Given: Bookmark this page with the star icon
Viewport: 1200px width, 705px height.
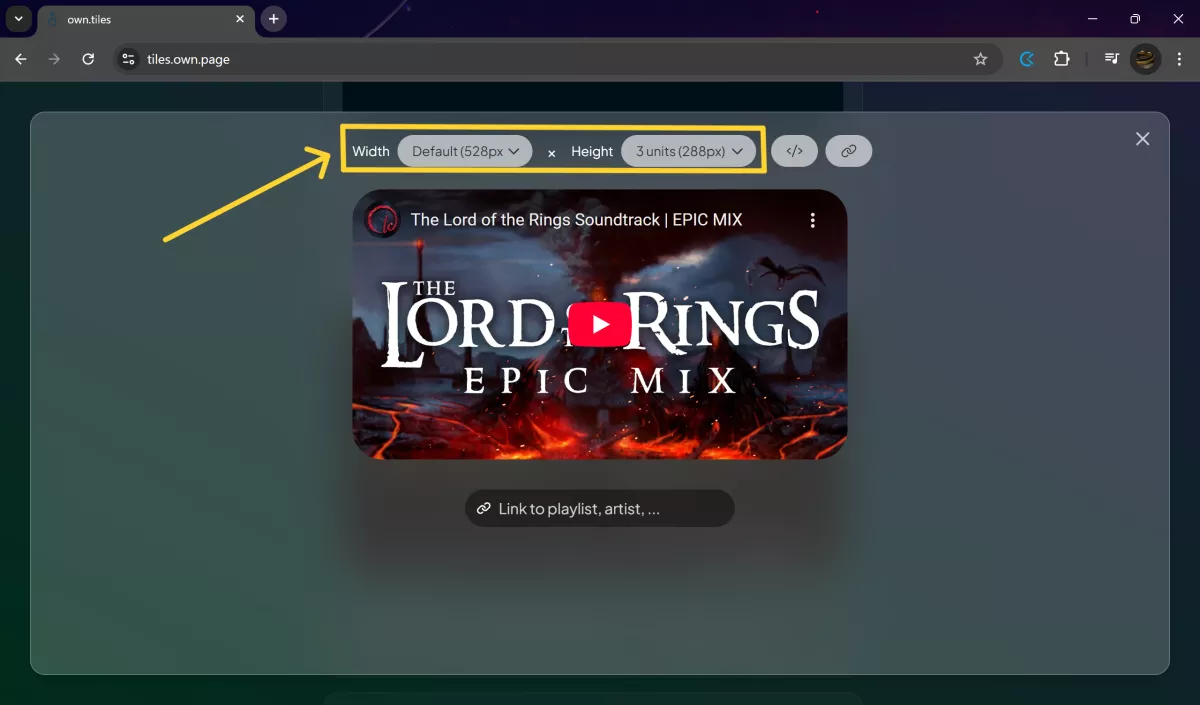Looking at the screenshot, I should pyautogui.click(x=980, y=59).
